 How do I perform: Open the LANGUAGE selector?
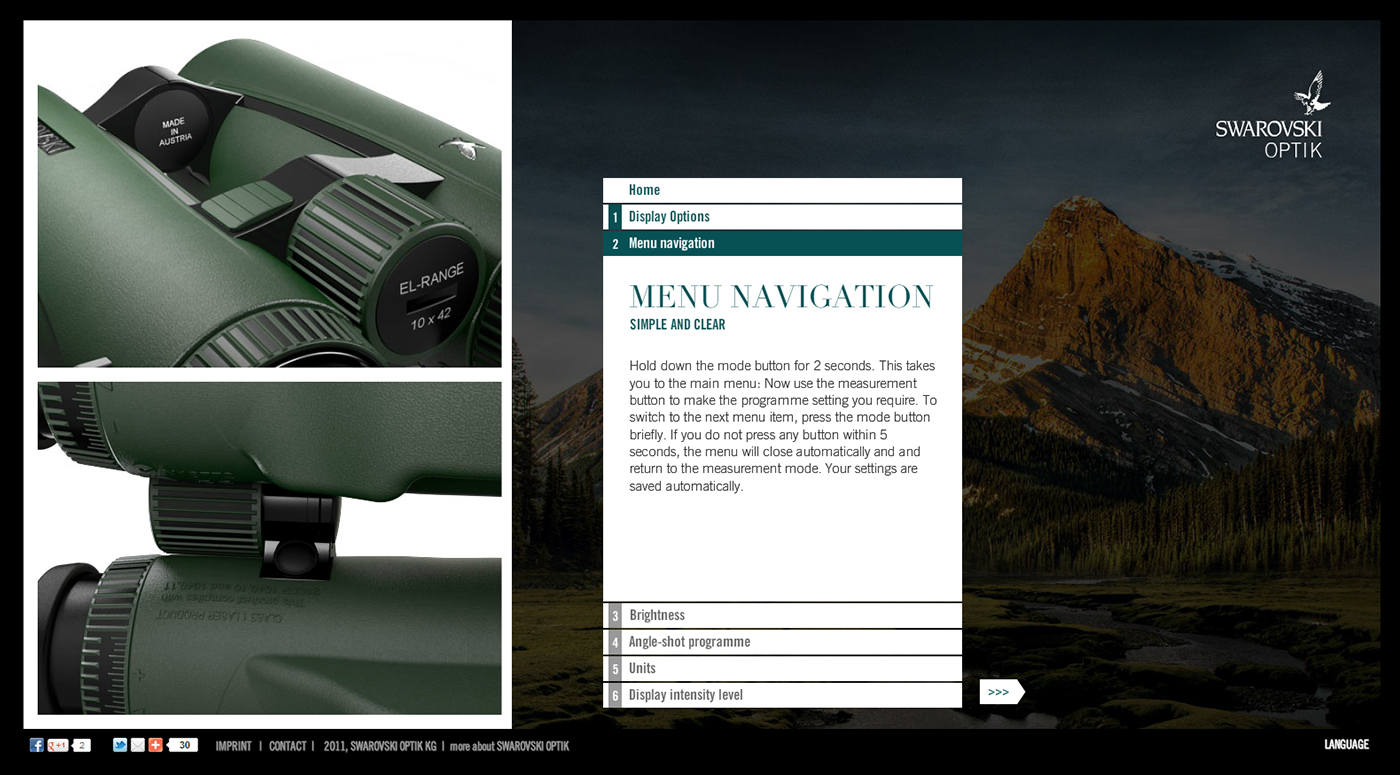pos(1347,744)
